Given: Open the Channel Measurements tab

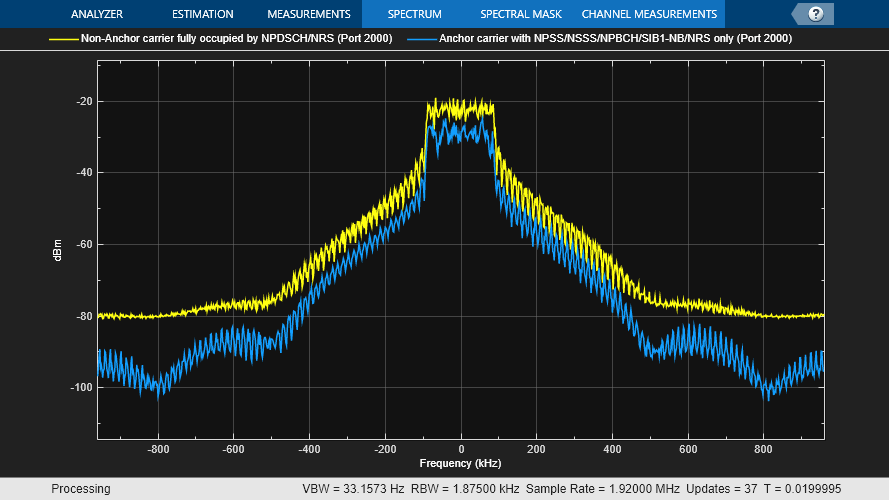Looking at the screenshot, I should 649,14.
